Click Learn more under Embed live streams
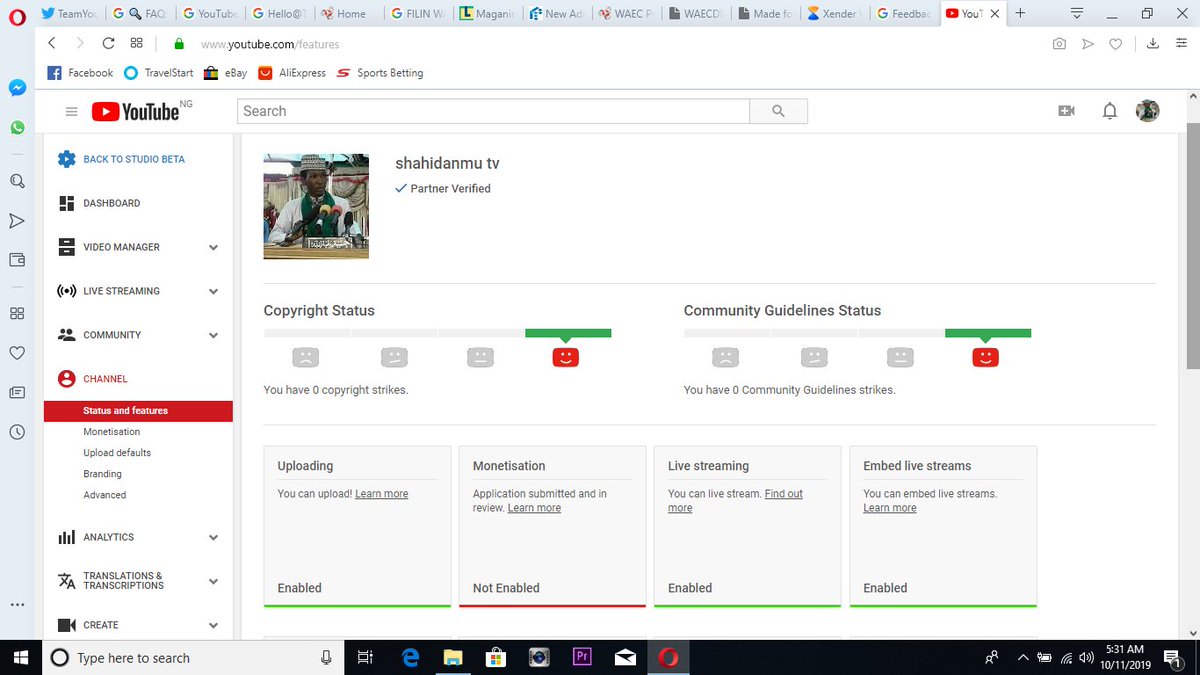Image resolution: width=1200 pixels, height=675 pixels. pyautogui.click(x=890, y=508)
